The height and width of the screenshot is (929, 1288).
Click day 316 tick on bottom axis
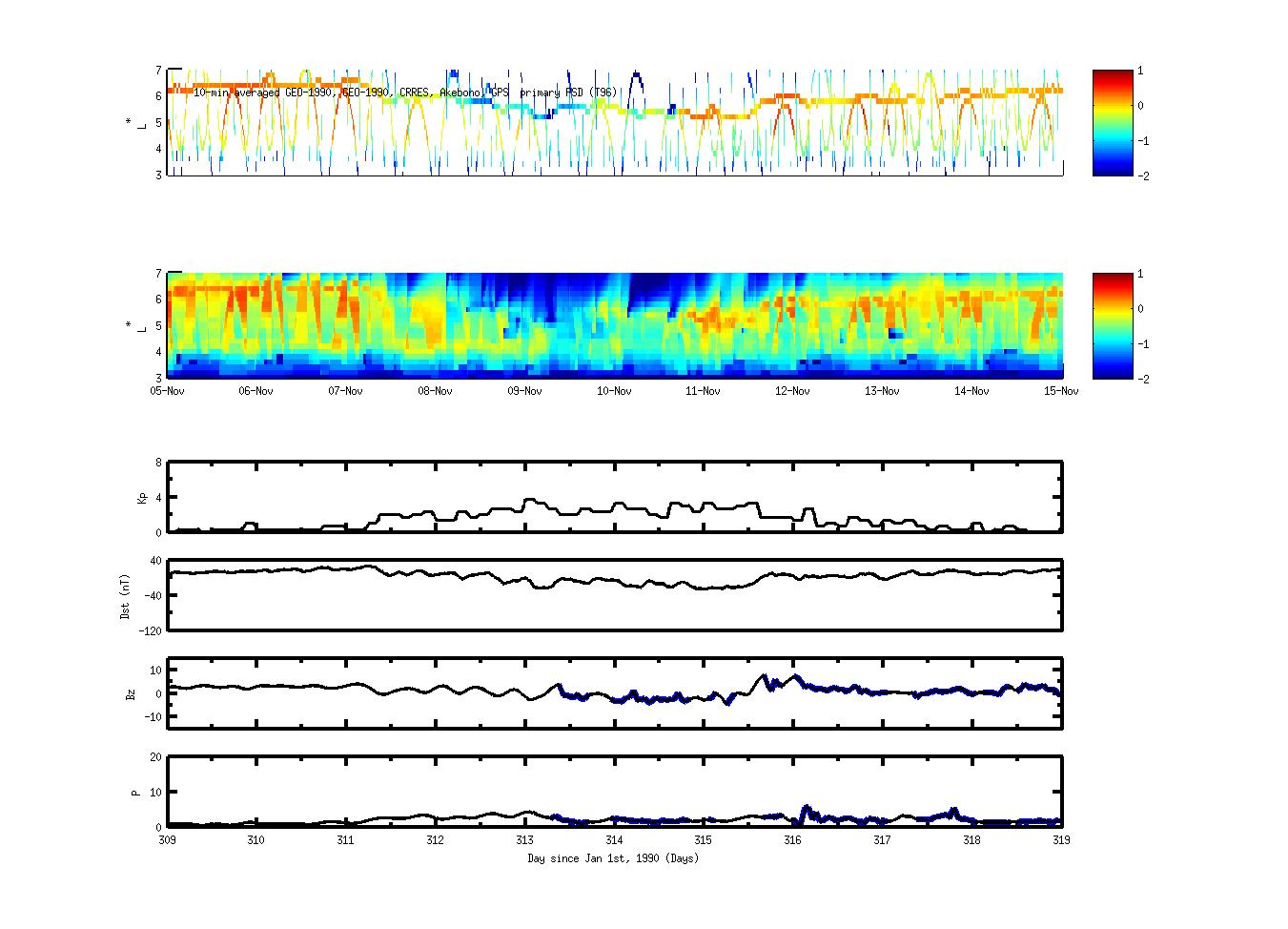tap(792, 840)
